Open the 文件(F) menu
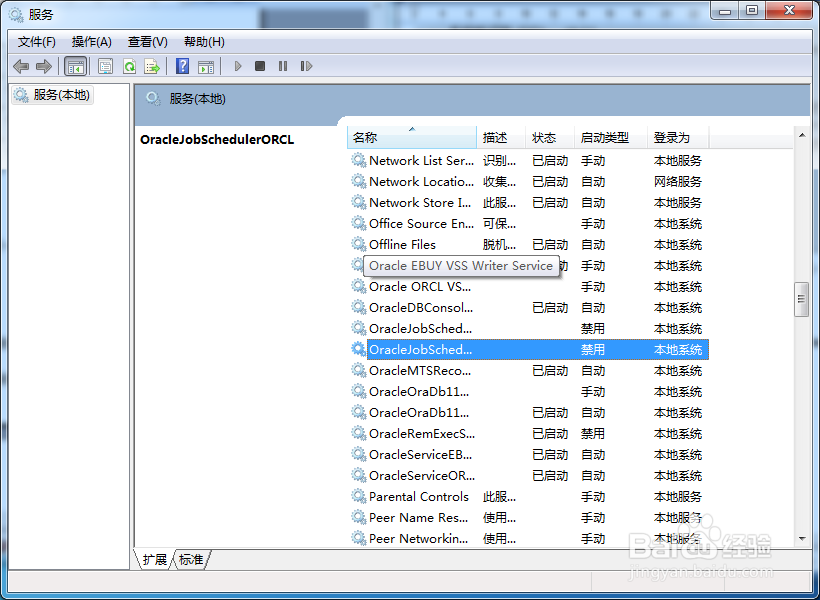820x600 pixels. 37,42
